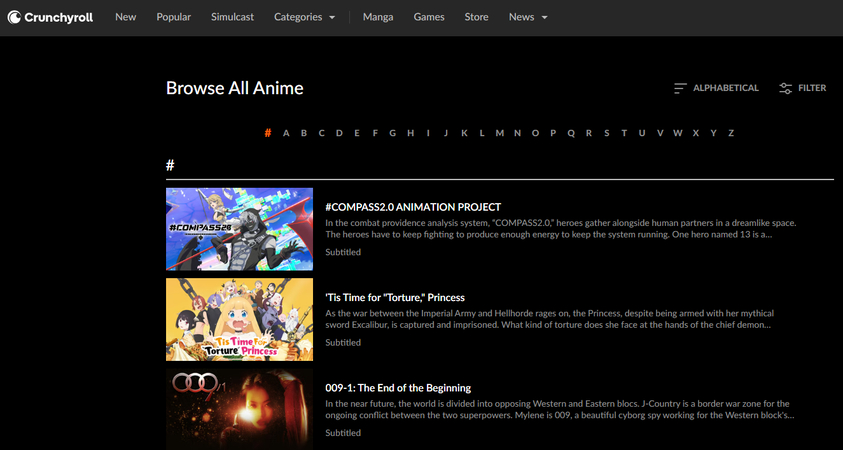The image size is (843, 450).
Task: Jump to letter N
Action: 517,133
